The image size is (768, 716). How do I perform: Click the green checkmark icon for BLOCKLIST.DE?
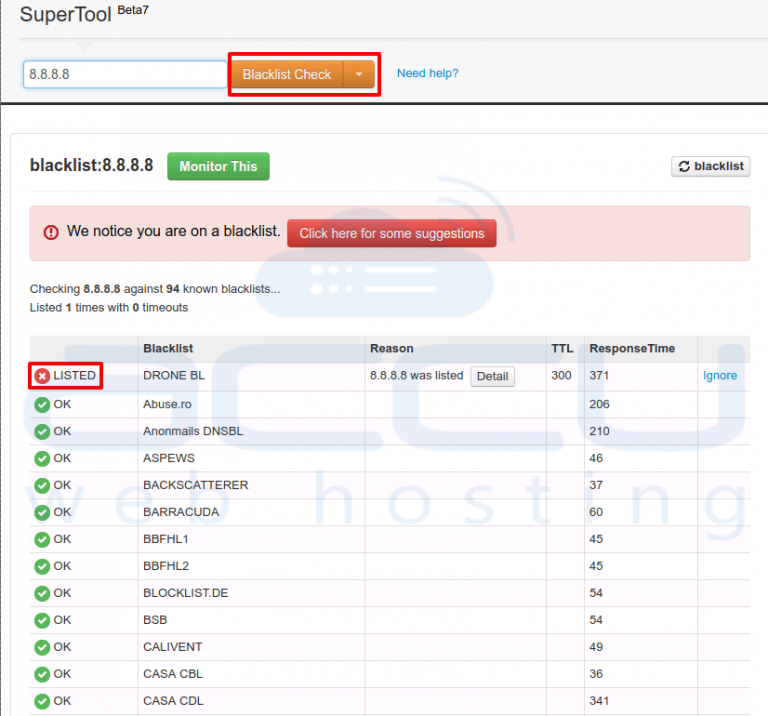click(42, 593)
